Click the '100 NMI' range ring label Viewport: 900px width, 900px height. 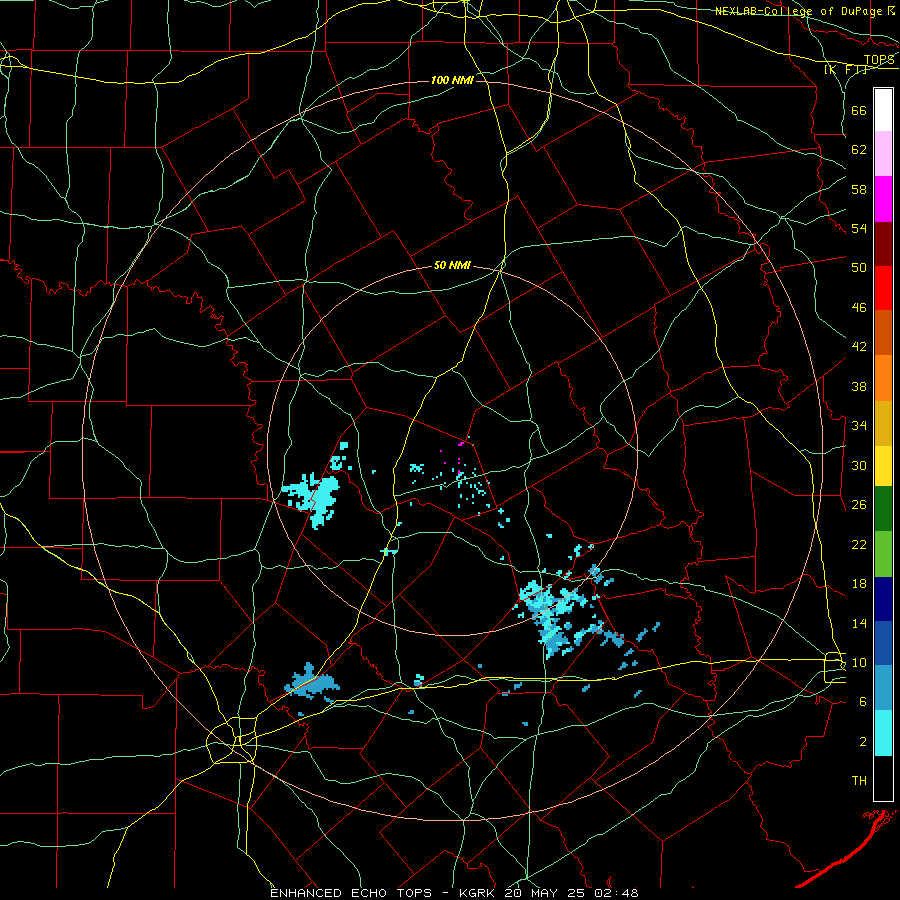[452, 80]
